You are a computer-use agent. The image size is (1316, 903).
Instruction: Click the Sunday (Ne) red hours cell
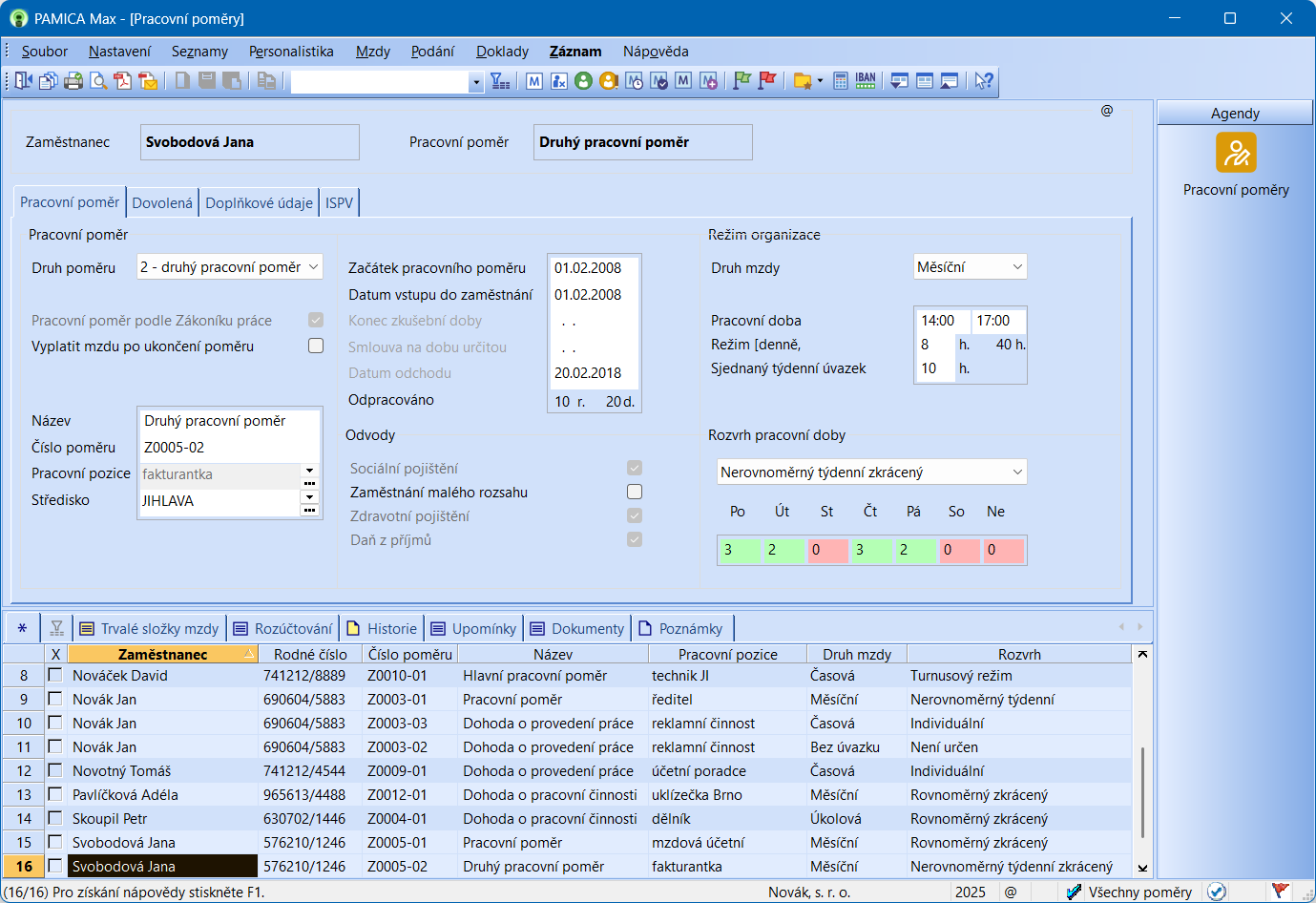1004,550
